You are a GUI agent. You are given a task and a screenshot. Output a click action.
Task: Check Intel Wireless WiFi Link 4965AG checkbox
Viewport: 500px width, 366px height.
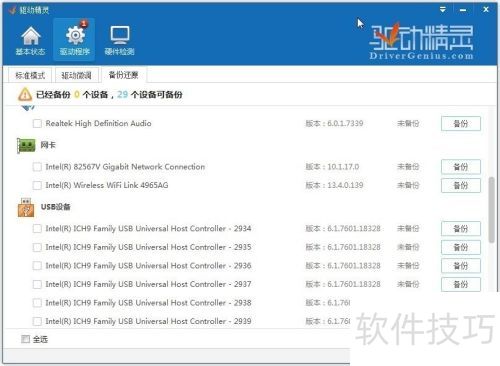pos(37,185)
